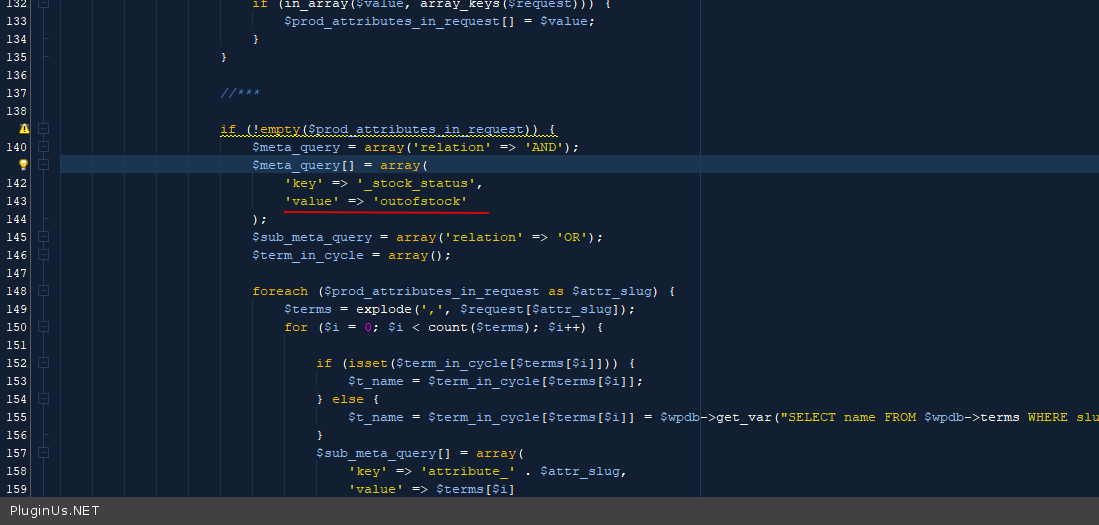The width and height of the screenshot is (1099, 525).
Task: Click the get_var method call
Action: pyautogui.click(x=743, y=419)
